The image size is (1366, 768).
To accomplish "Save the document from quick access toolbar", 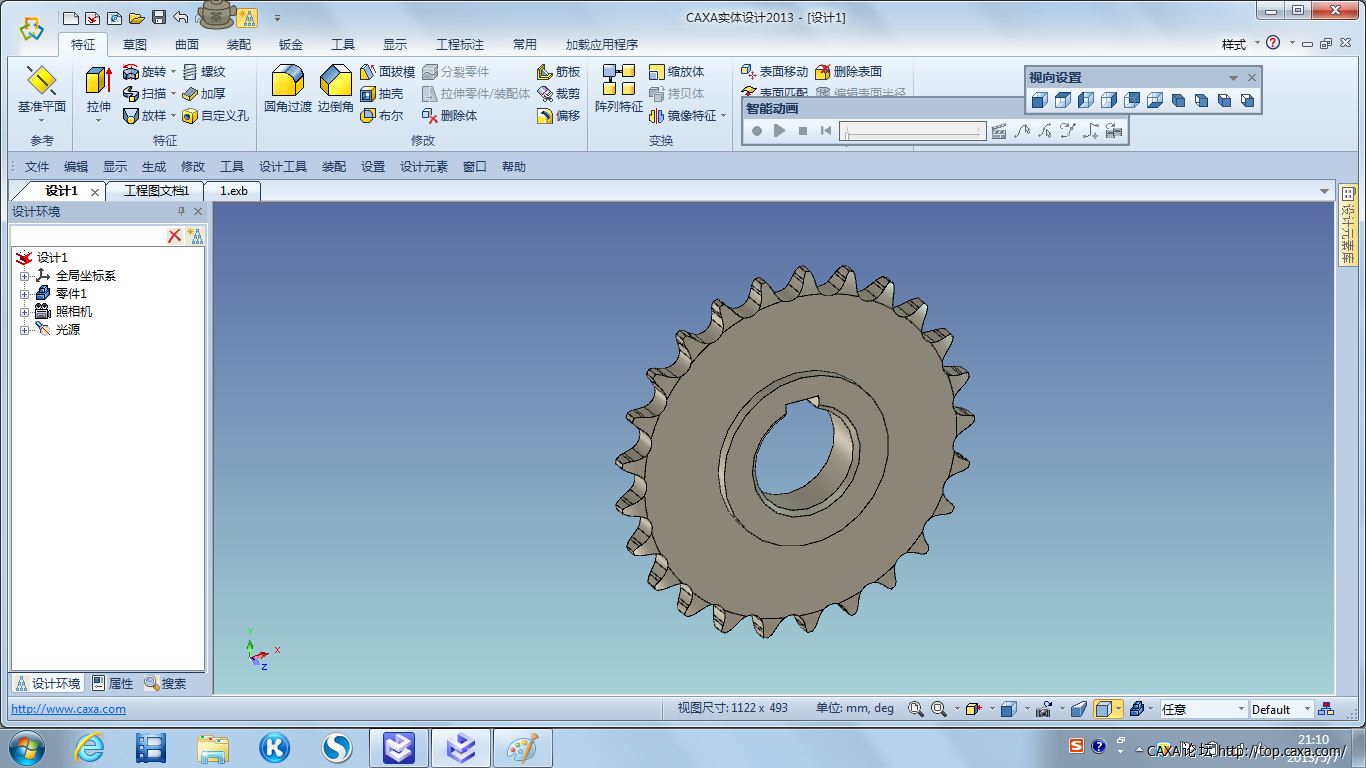I will 159,17.
